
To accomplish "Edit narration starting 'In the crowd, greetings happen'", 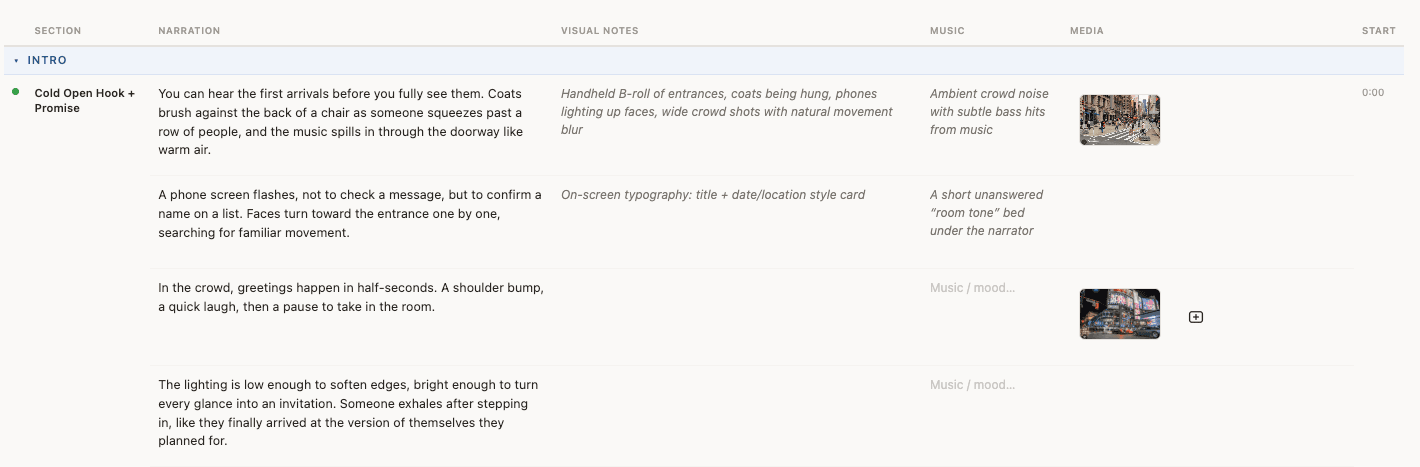I will (x=351, y=297).
